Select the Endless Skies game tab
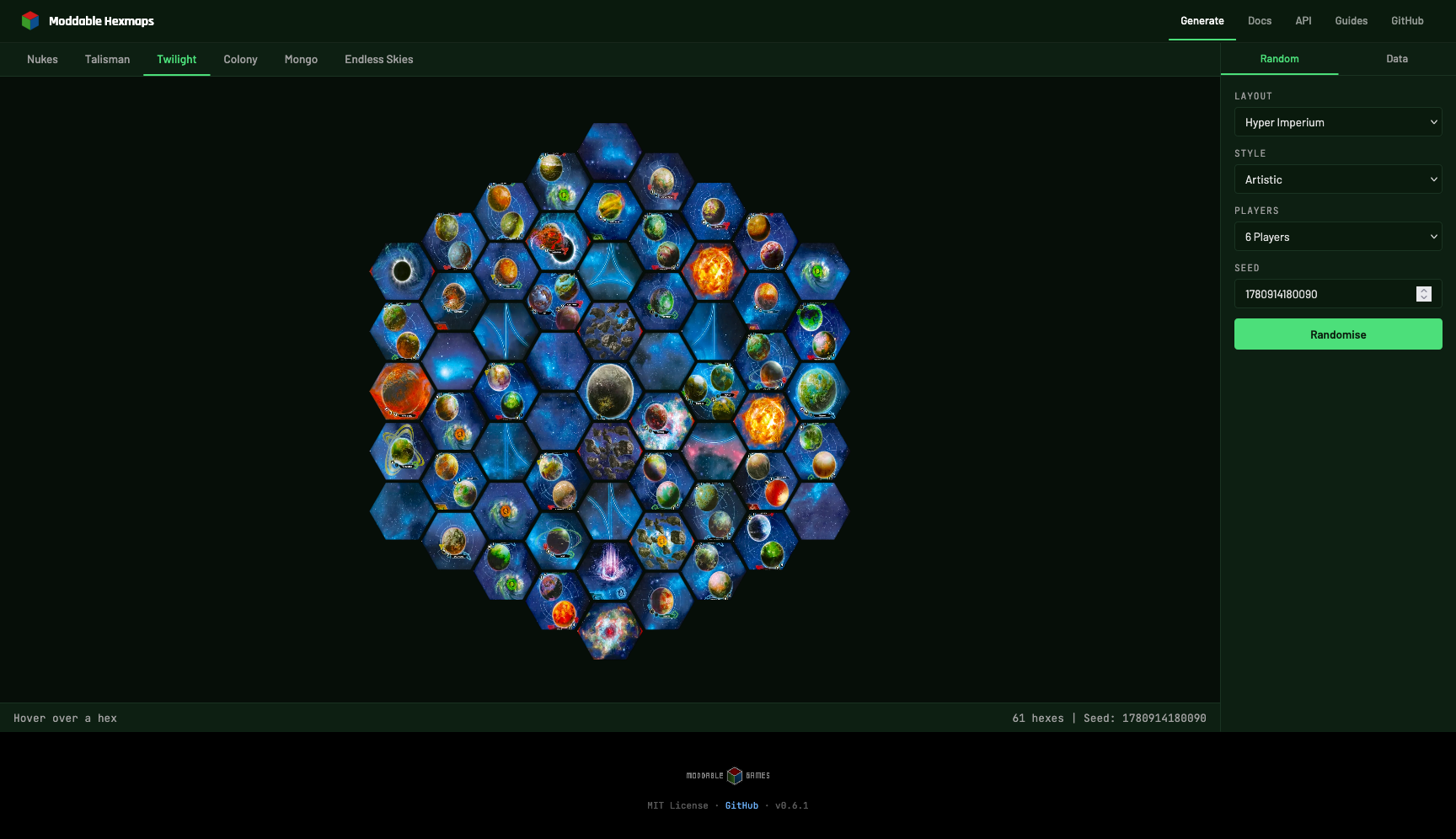The width and height of the screenshot is (1456, 839). (379, 60)
